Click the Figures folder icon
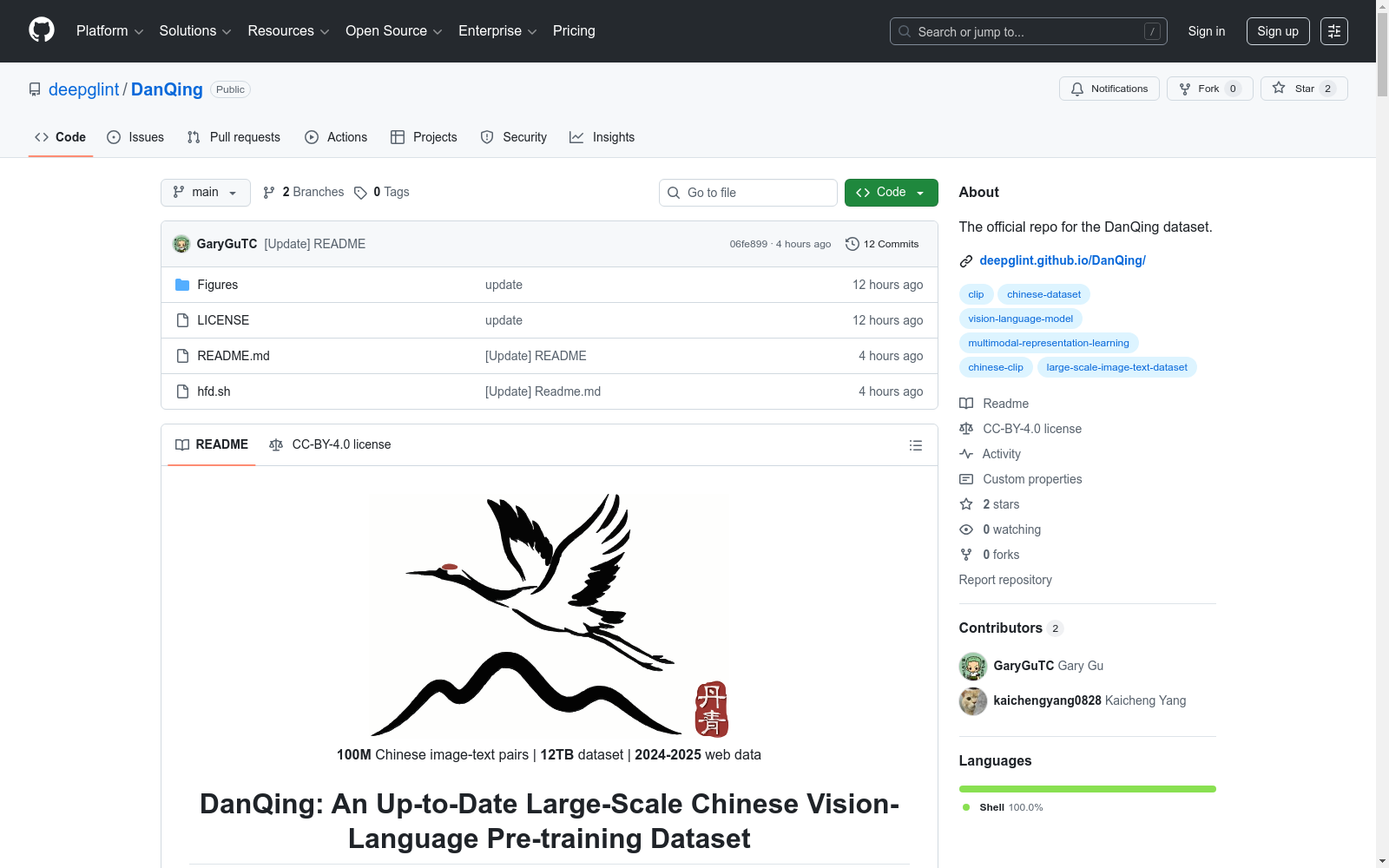This screenshot has width=1389, height=868. (x=182, y=285)
